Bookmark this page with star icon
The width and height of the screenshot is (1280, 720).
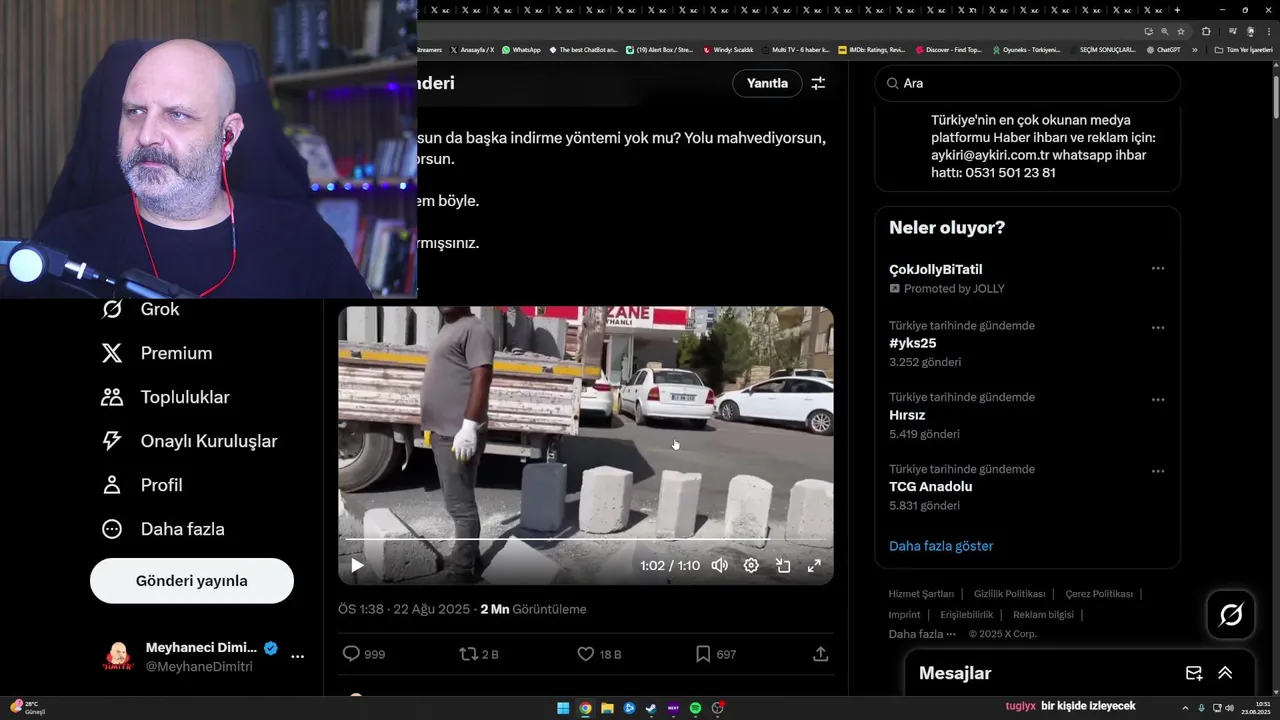(x=1180, y=31)
